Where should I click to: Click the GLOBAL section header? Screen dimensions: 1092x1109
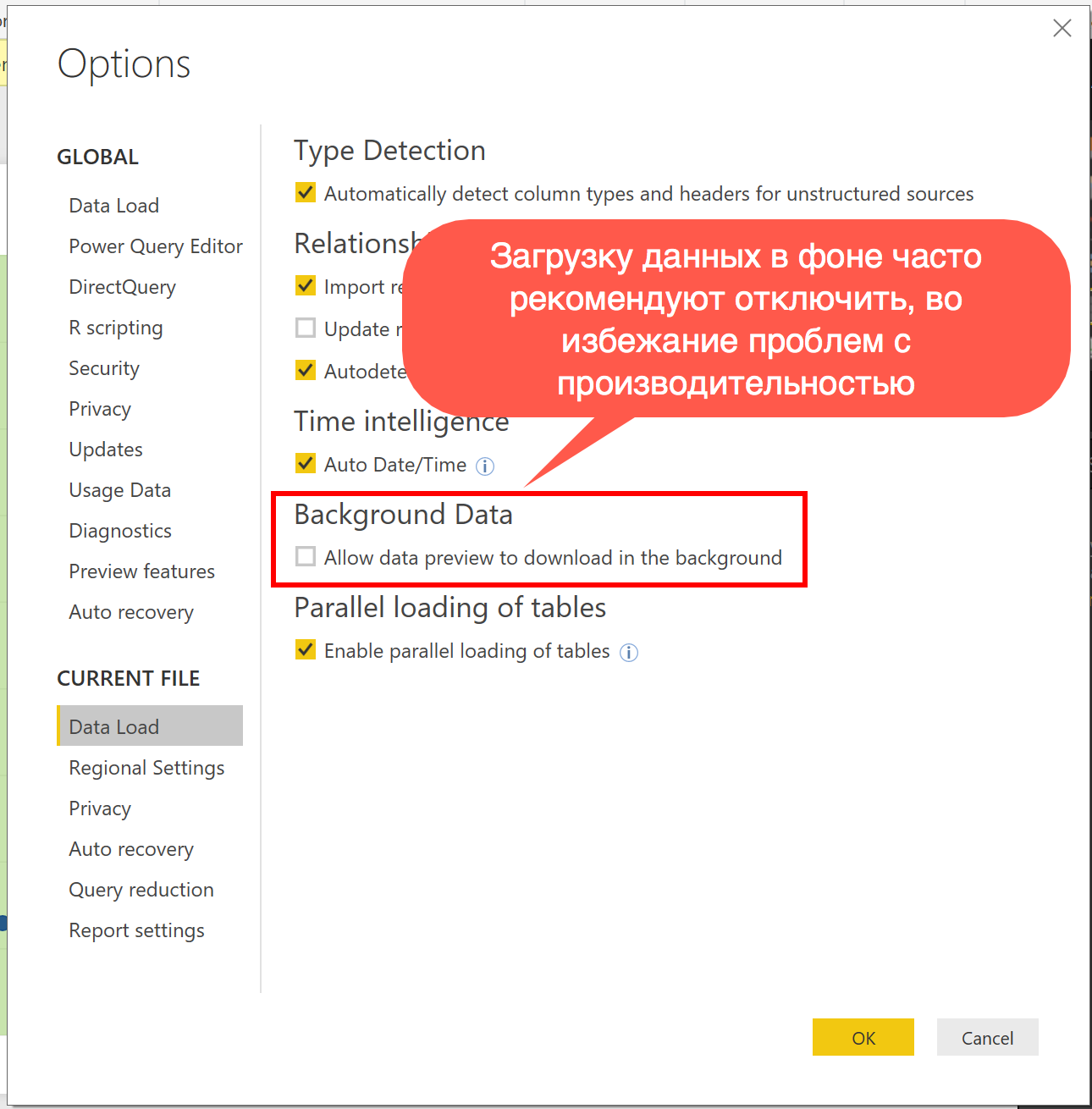pyautogui.click(x=98, y=157)
